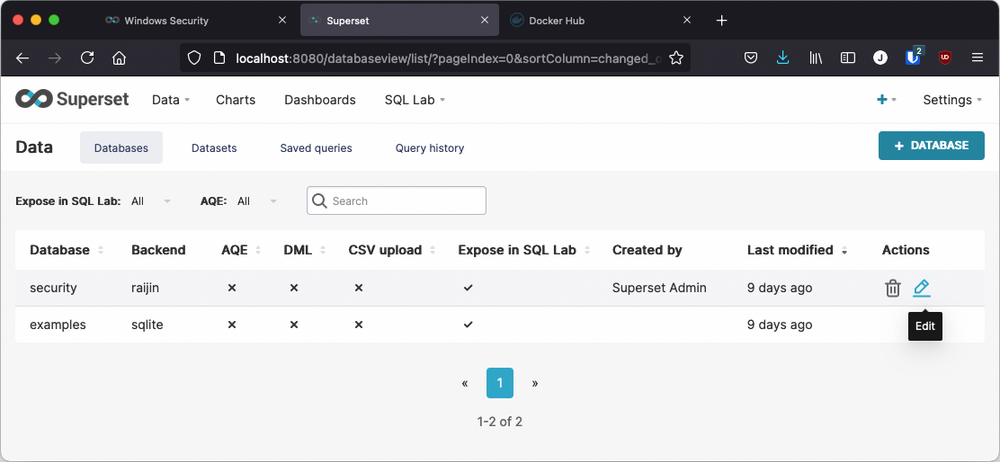This screenshot has height=462, width=1000.
Task: Sort by Last modified column
Action: (x=797, y=250)
